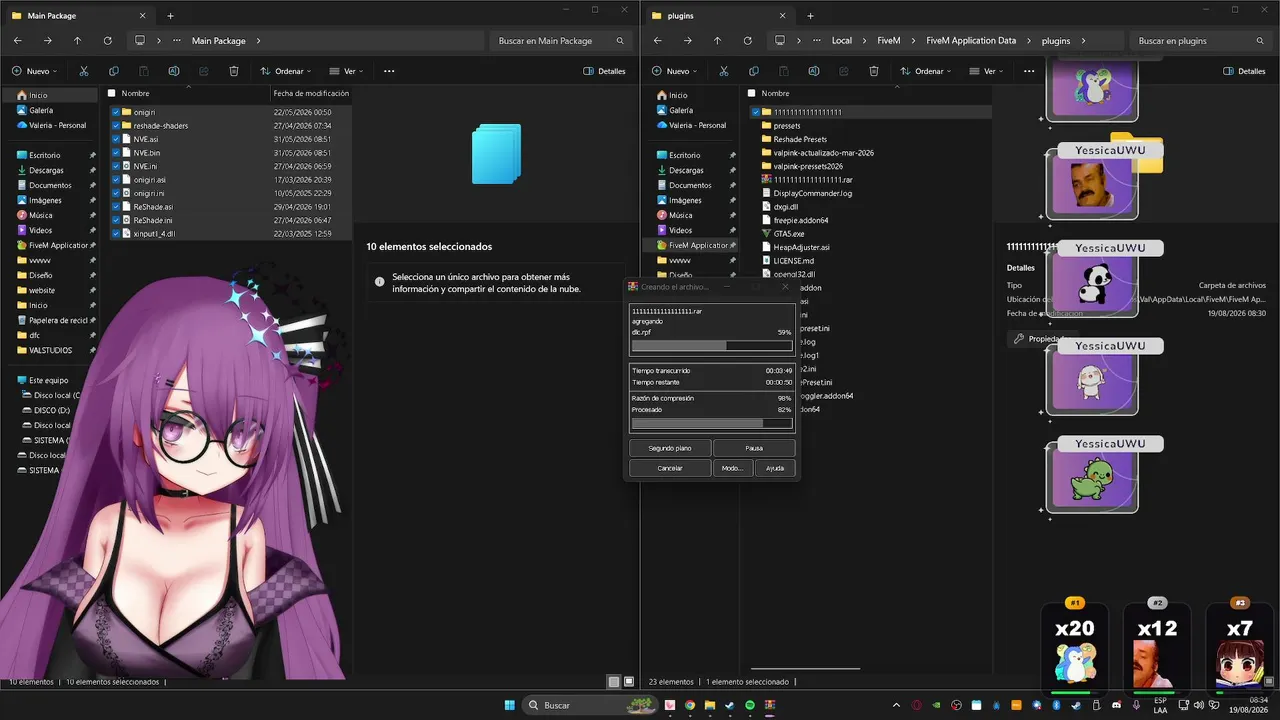Go up one level from plugins folder

[717, 41]
